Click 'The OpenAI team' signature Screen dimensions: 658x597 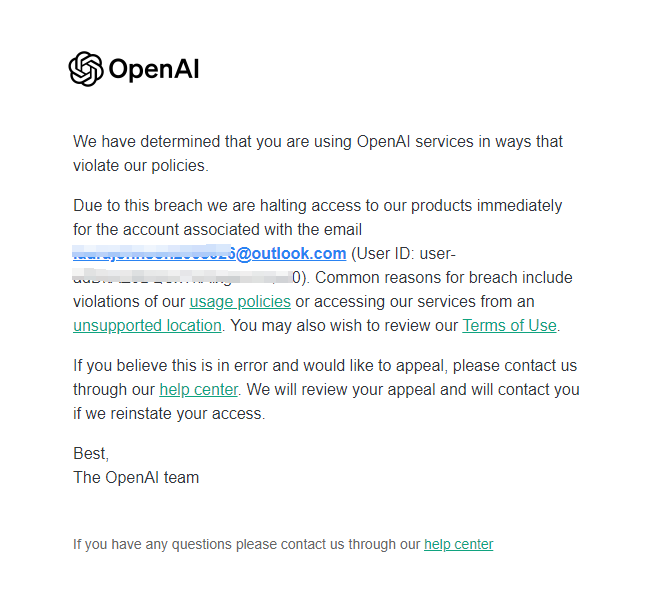136,477
